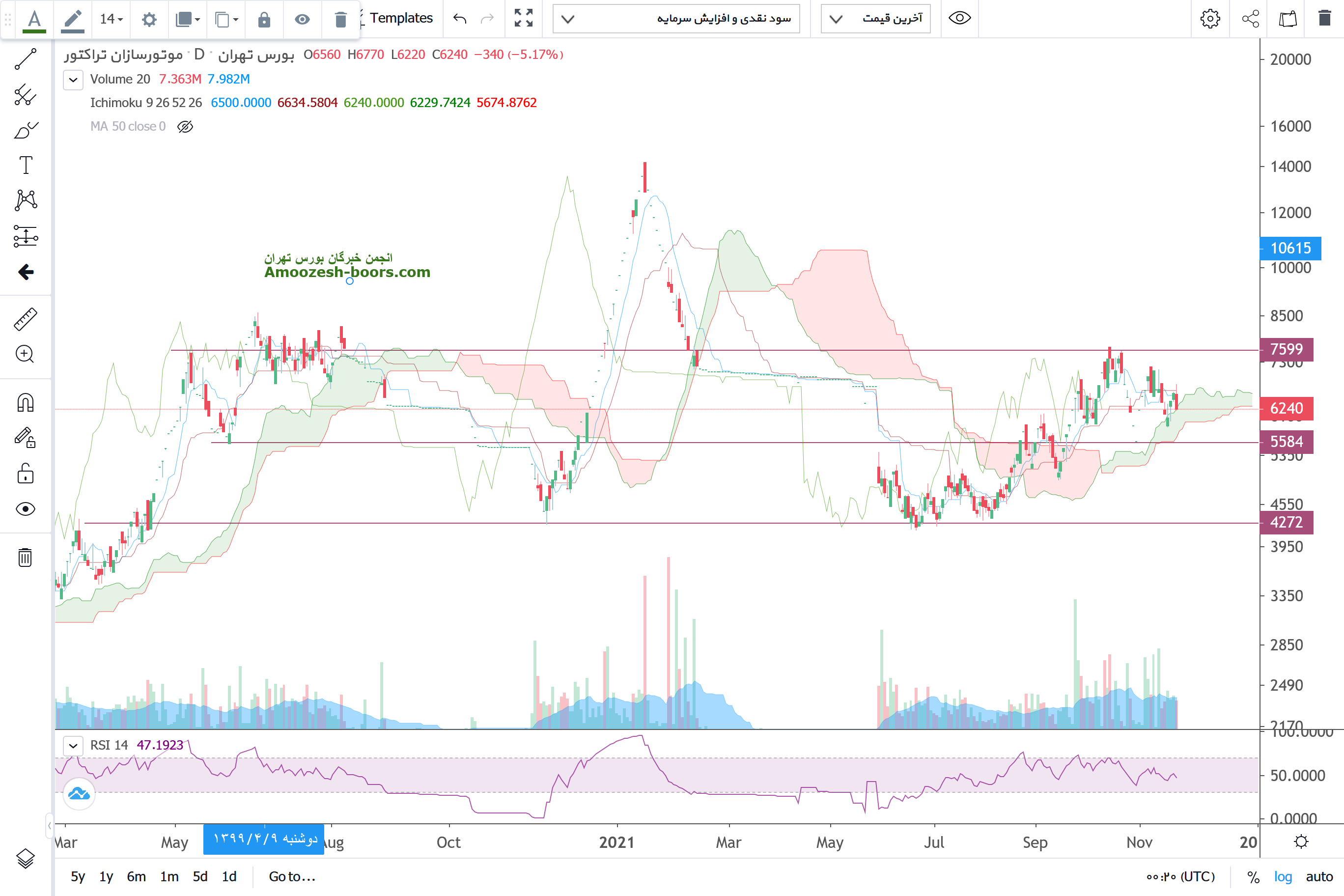Toggle log scale option

[x=1283, y=876]
